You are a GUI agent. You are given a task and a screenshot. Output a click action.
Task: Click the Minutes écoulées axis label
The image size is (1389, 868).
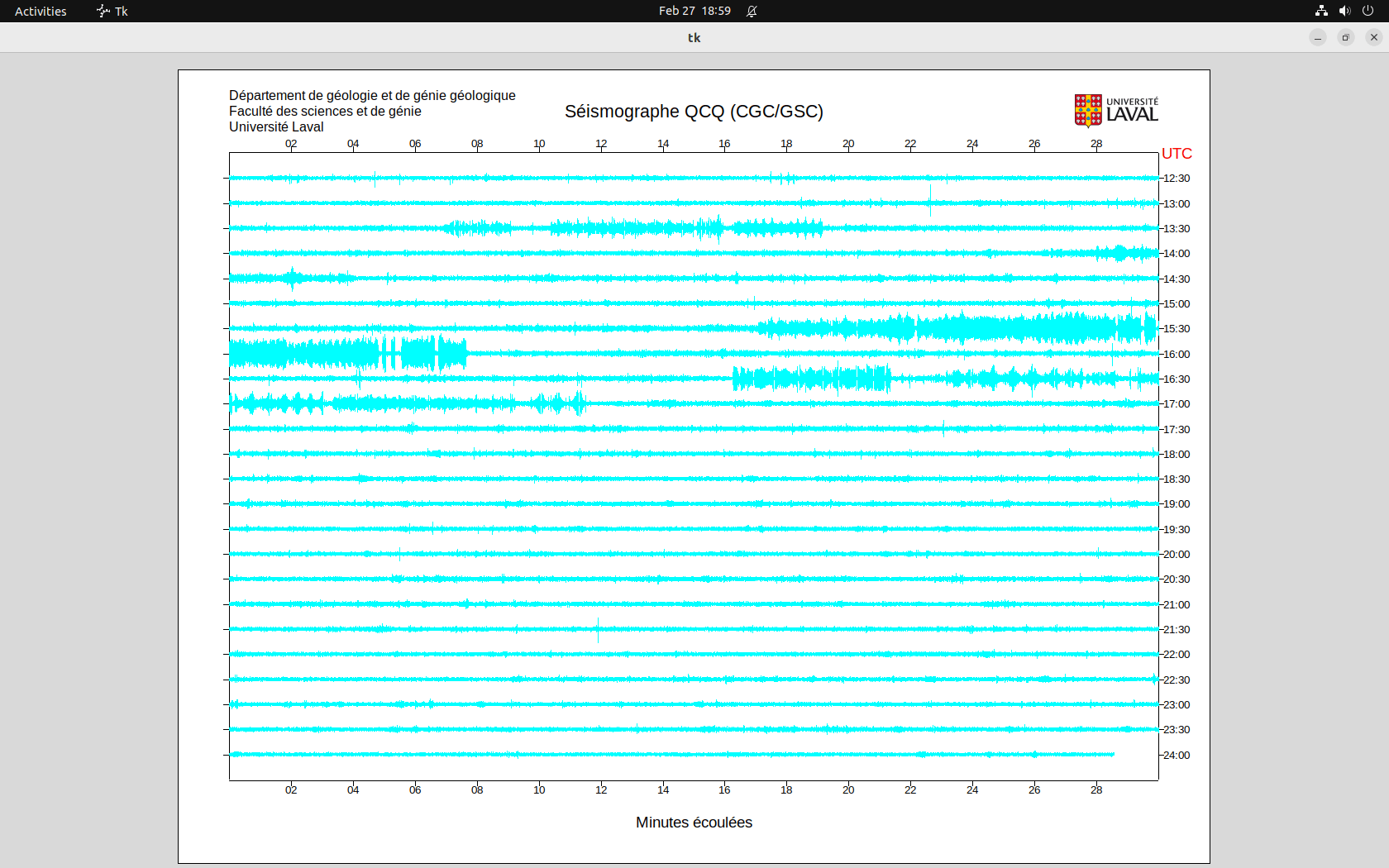(x=694, y=823)
